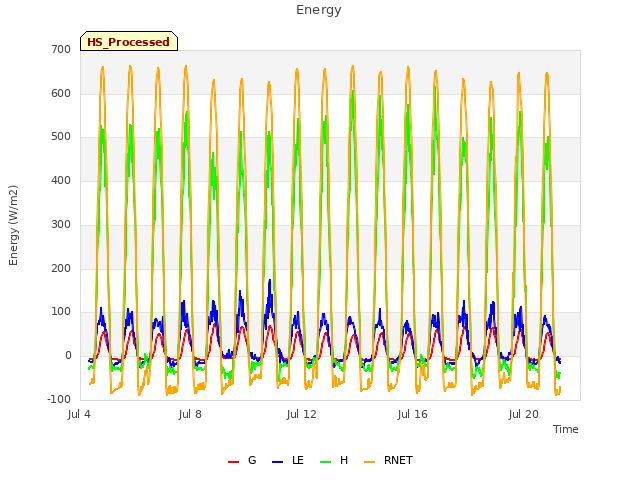Click the Jul 20 x-axis tick label
Viewport: 640px width, 480px height.
coord(523,414)
